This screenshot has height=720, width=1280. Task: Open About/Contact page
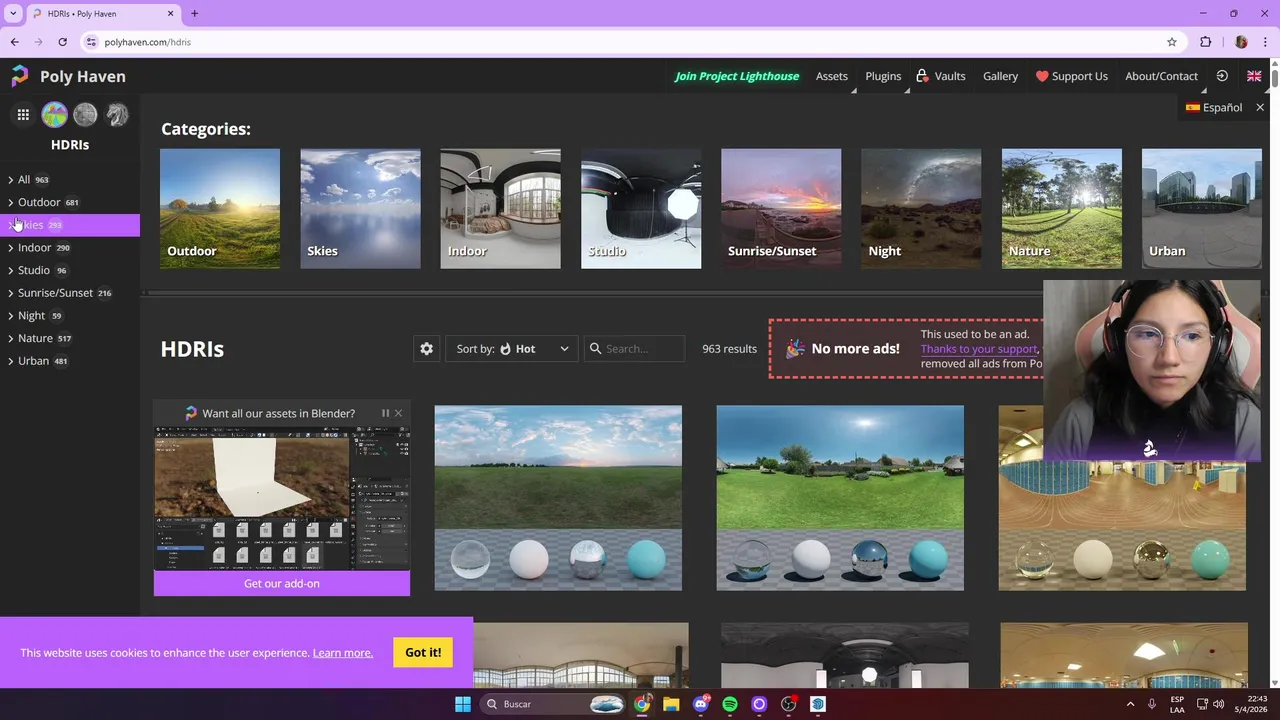pyautogui.click(x=1161, y=76)
